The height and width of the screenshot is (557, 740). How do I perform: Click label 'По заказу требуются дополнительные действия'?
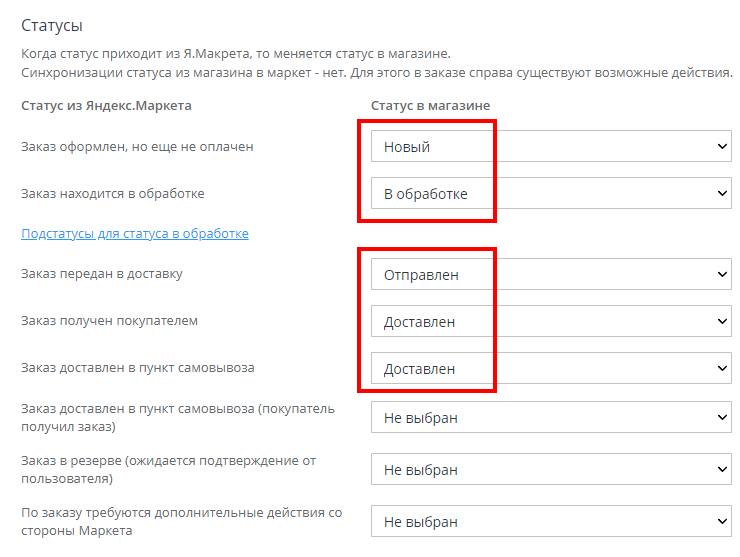point(181,512)
